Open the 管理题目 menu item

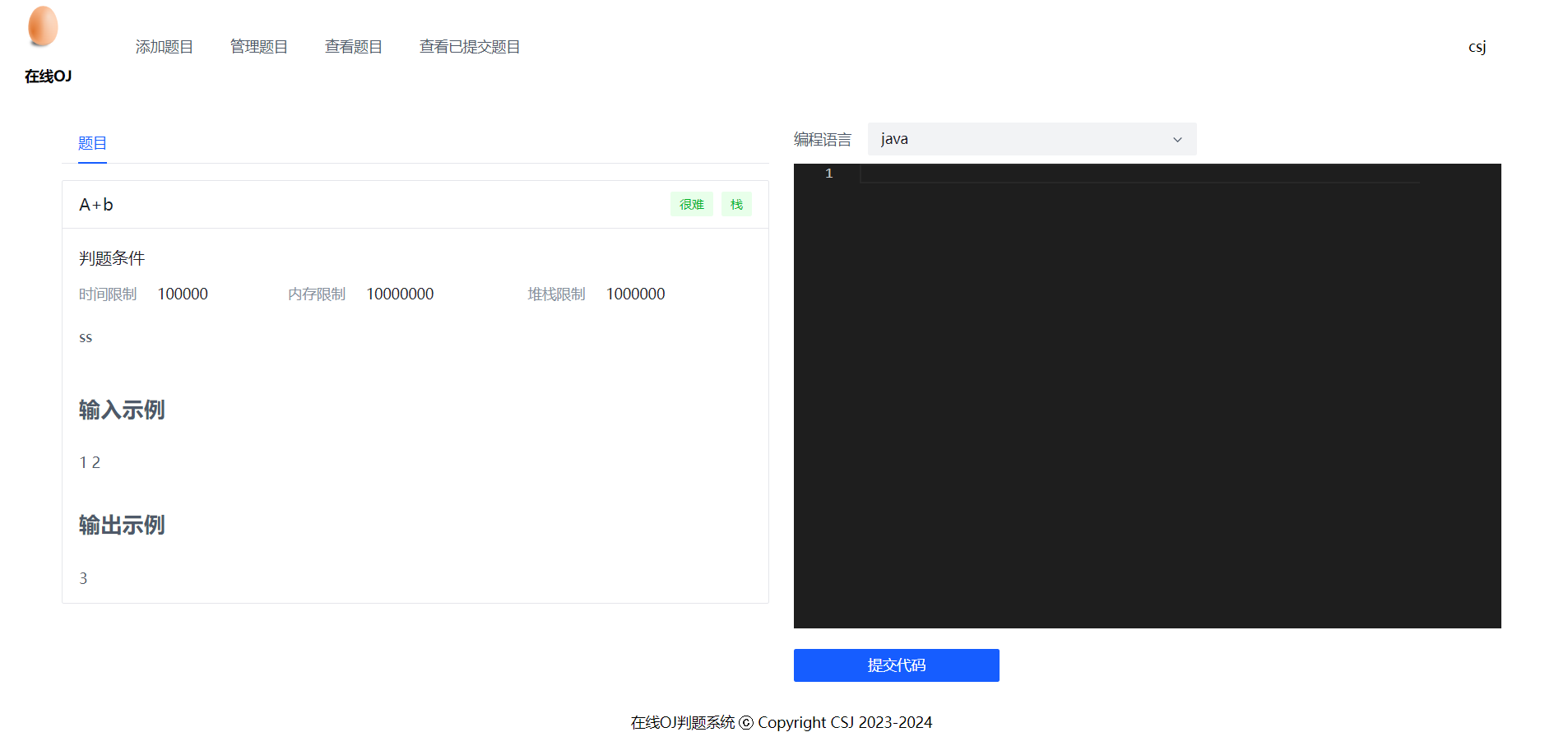(259, 47)
